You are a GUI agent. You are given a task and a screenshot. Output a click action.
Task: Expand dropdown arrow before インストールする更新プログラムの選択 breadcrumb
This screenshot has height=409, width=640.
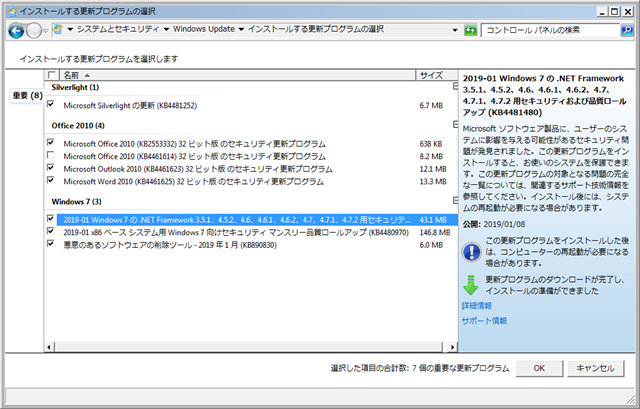click(241, 29)
